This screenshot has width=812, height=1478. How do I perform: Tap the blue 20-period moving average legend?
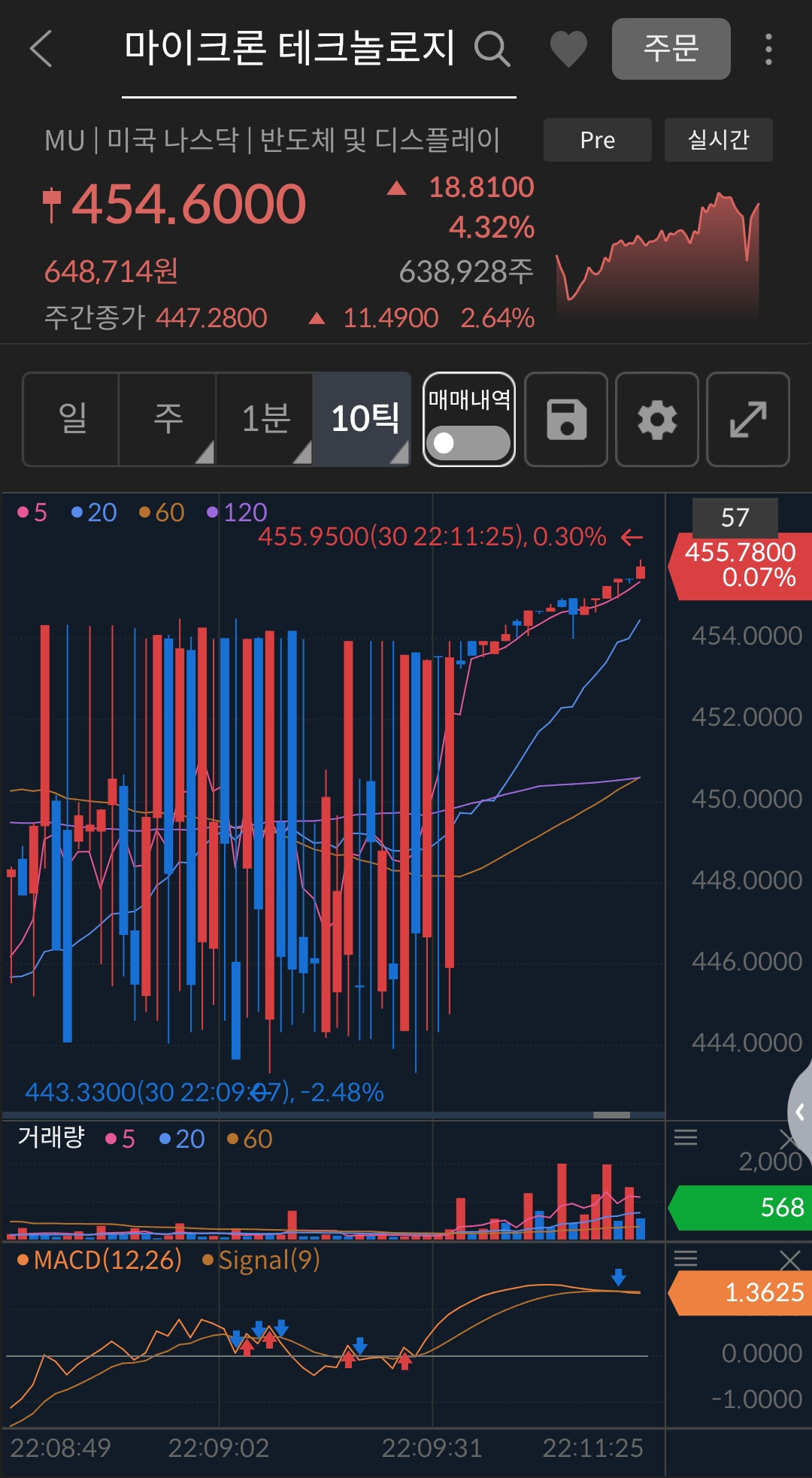(x=94, y=512)
